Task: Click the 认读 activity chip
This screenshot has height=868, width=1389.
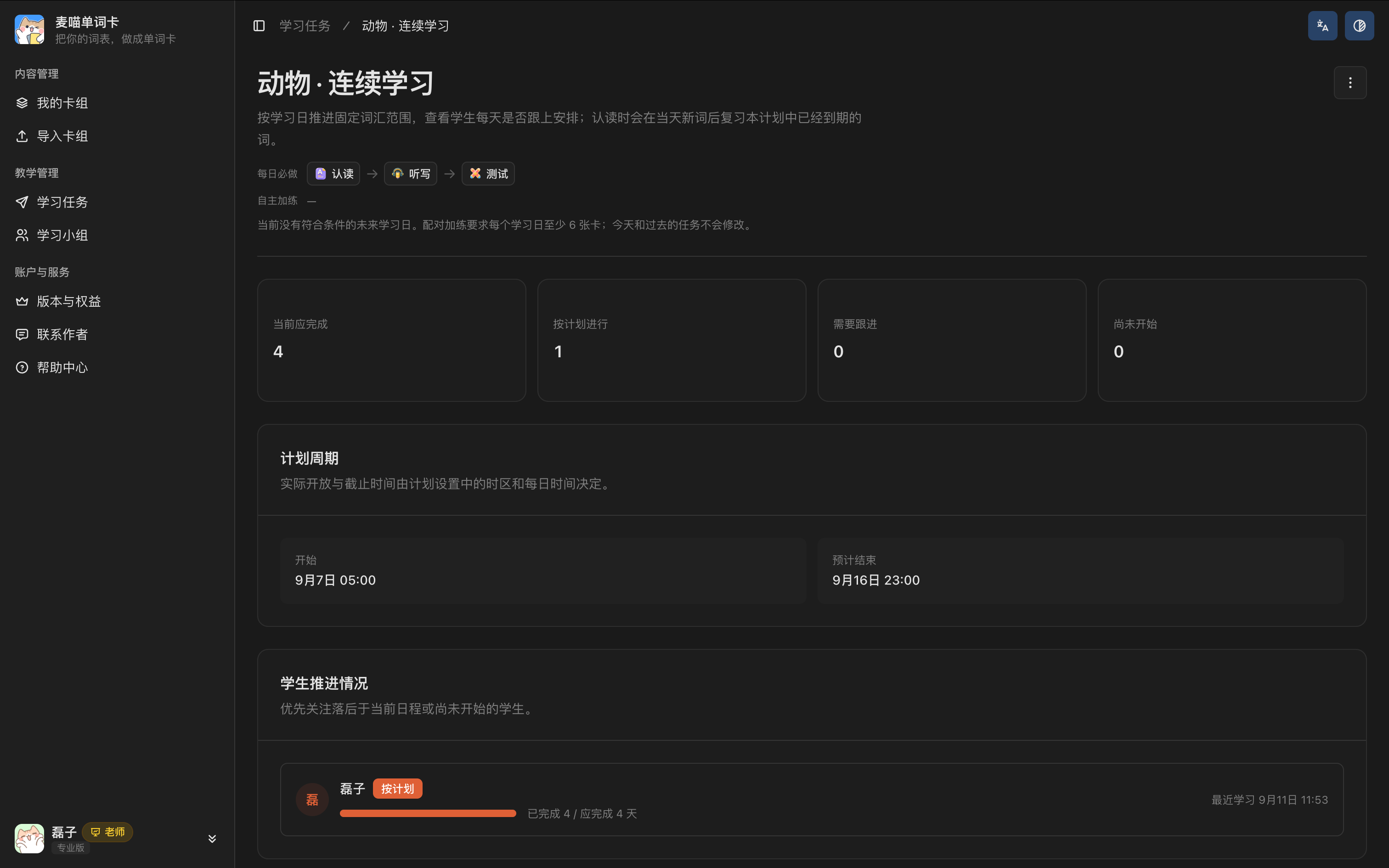Action: click(333, 174)
